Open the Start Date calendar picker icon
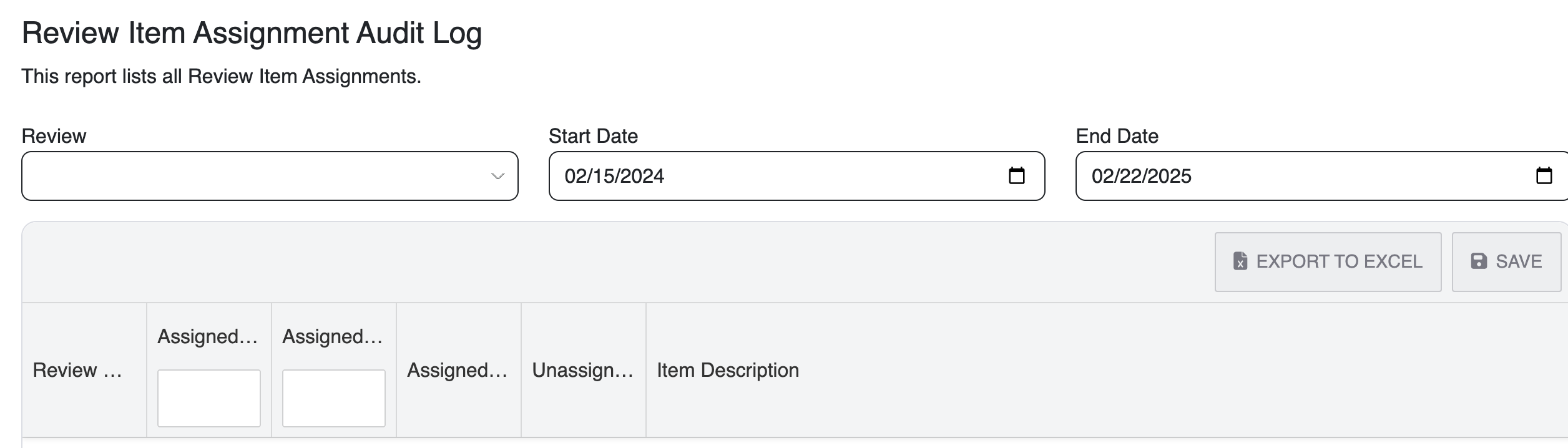The height and width of the screenshot is (448, 1568). coord(1016,176)
